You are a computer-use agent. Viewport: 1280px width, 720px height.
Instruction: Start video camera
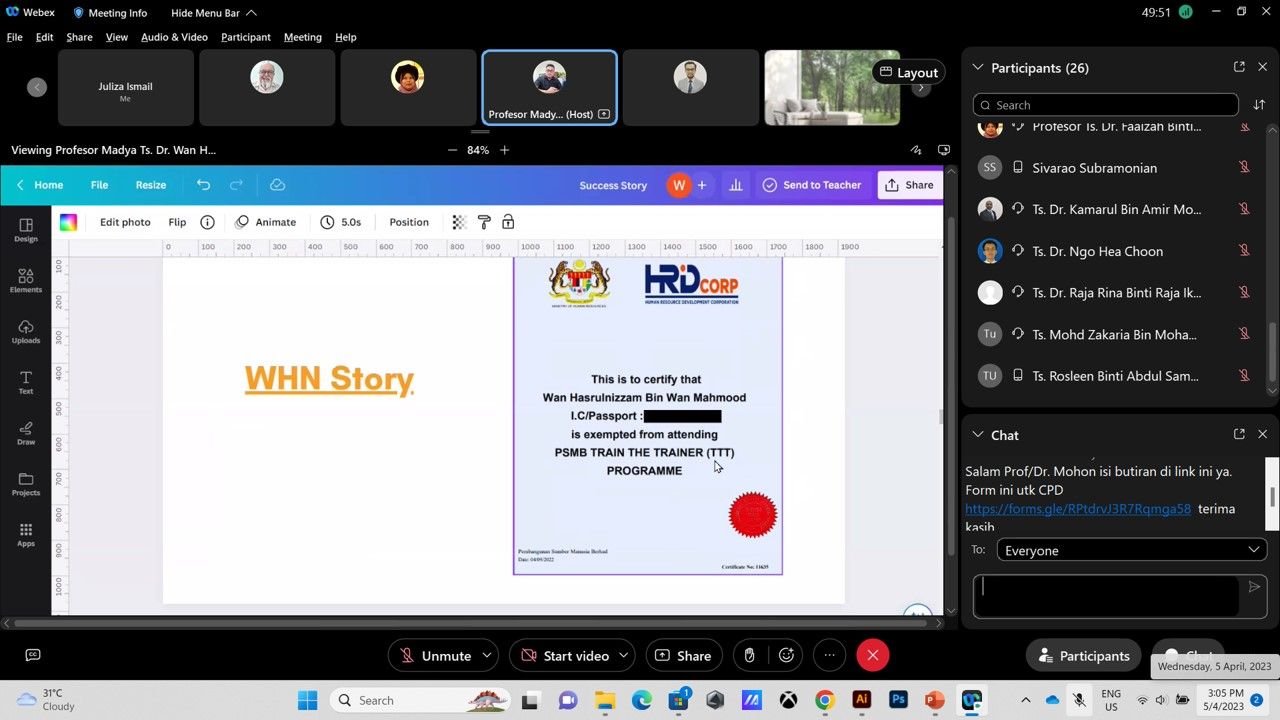[564, 656]
